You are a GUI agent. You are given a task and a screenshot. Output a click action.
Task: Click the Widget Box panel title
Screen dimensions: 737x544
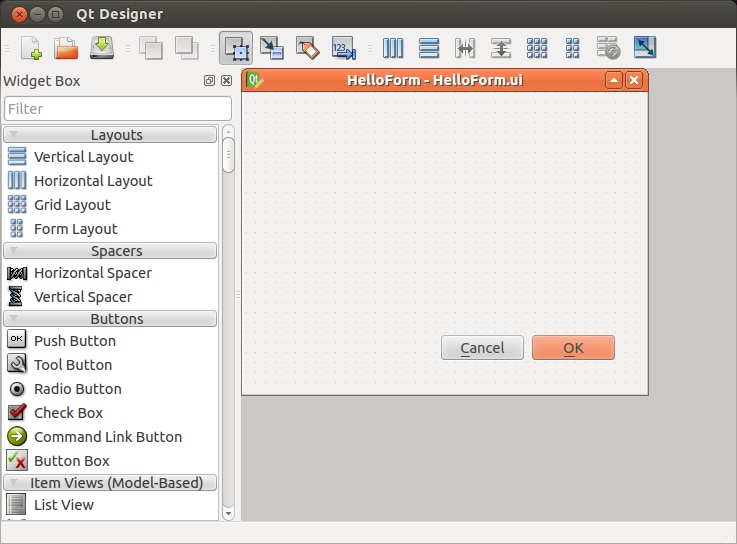[42, 81]
